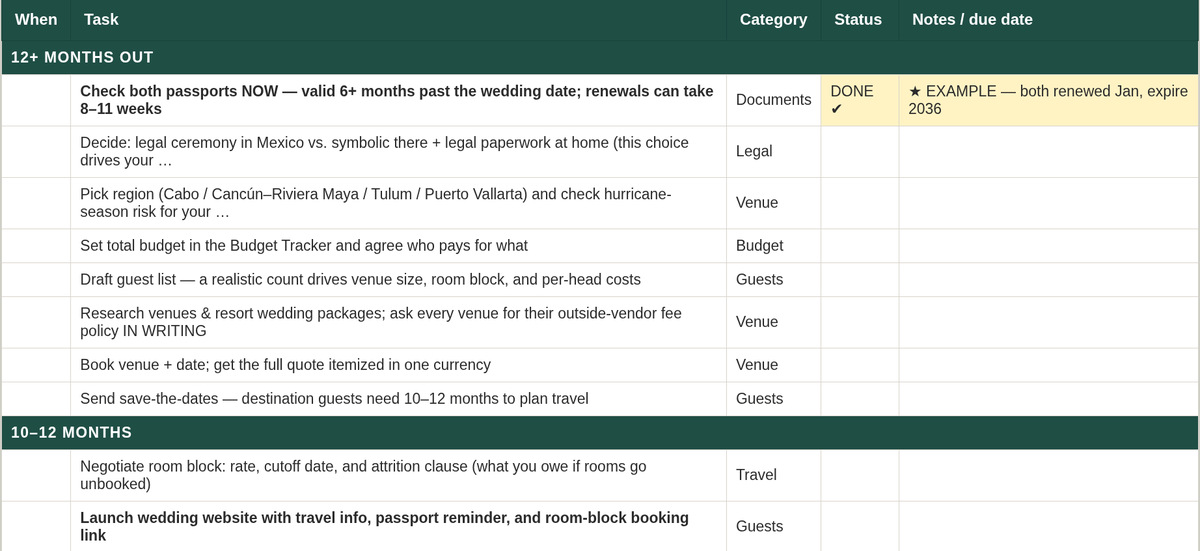Select the 'Decide: legal ceremony in Mexico' task
1200x551 pixels.
click(x=399, y=152)
